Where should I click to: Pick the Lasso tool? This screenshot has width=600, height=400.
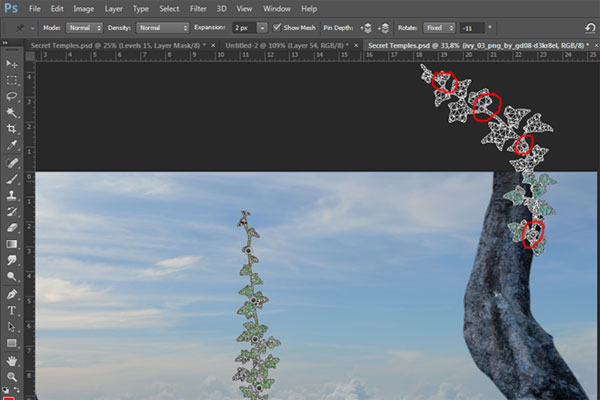point(12,97)
